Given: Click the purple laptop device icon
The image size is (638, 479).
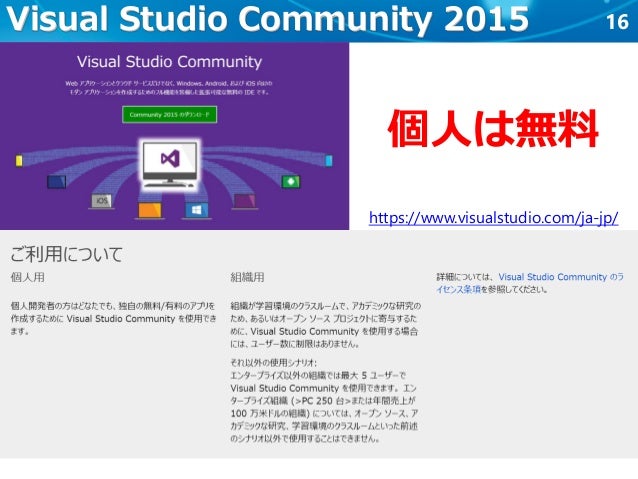Looking at the screenshot, I should tap(245, 201).
